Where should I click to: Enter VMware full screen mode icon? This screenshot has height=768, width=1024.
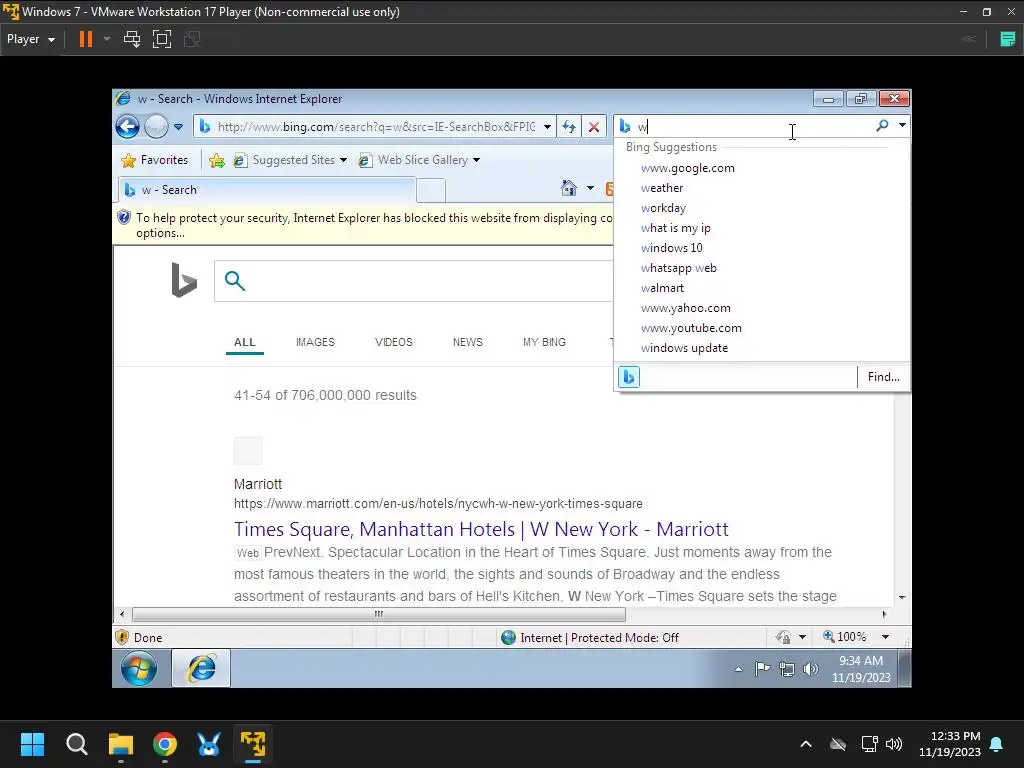[x=162, y=39]
